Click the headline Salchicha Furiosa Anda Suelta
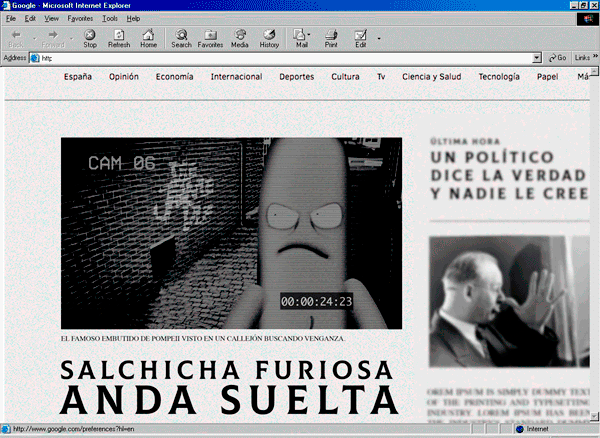This screenshot has height=438, width=600. [x=229, y=388]
